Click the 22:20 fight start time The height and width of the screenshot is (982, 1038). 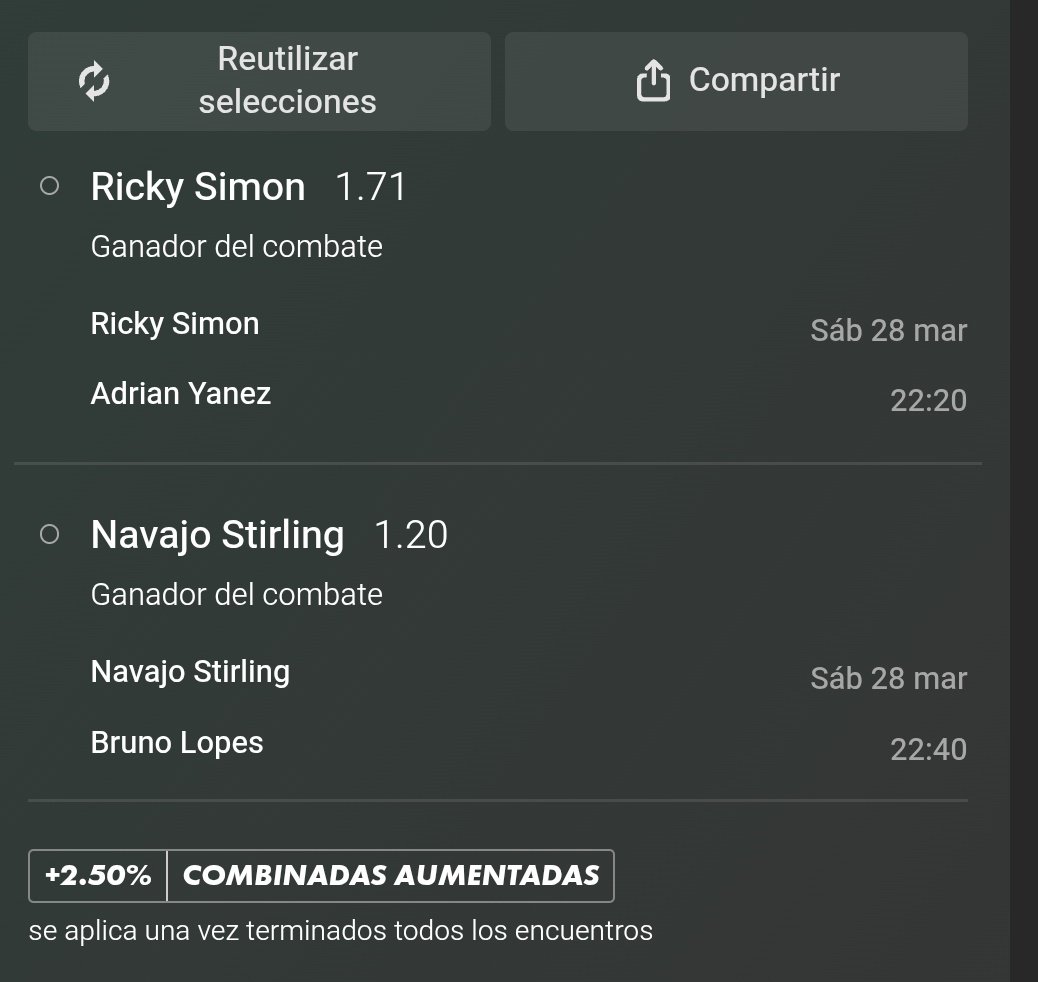coord(928,401)
